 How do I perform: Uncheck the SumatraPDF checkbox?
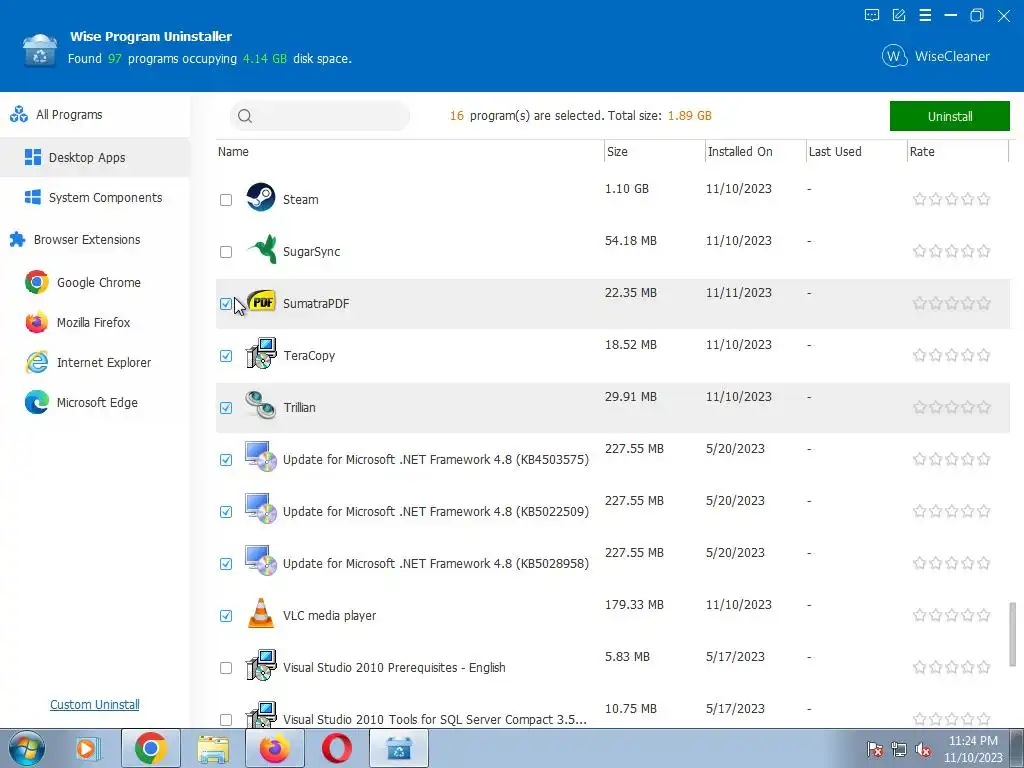click(226, 304)
